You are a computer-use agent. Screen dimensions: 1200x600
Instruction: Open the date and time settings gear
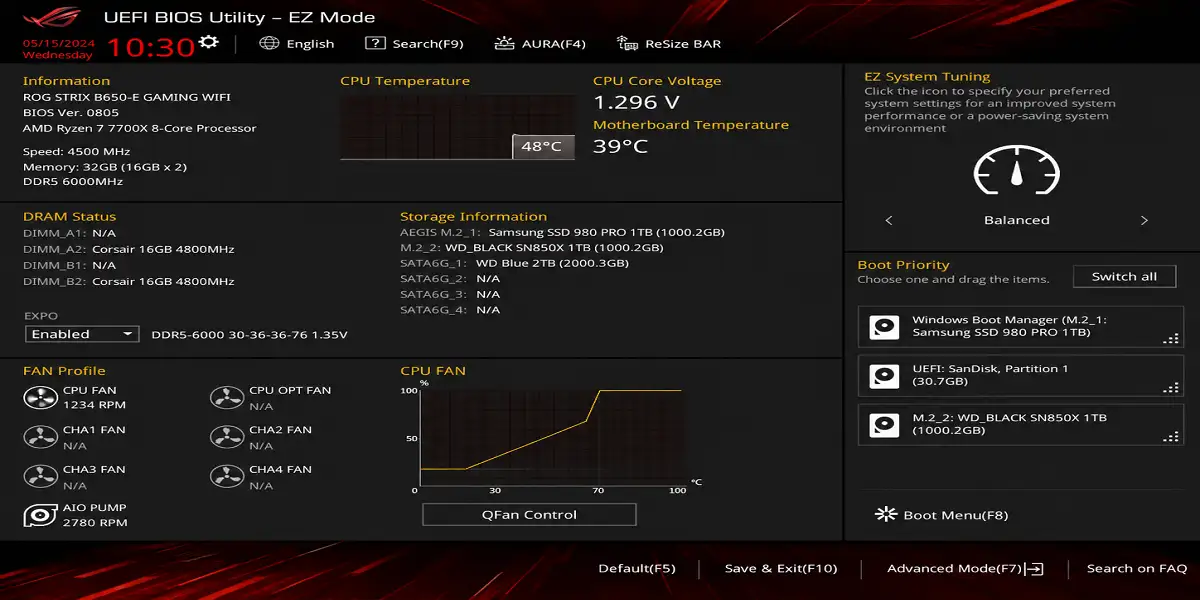point(208,41)
